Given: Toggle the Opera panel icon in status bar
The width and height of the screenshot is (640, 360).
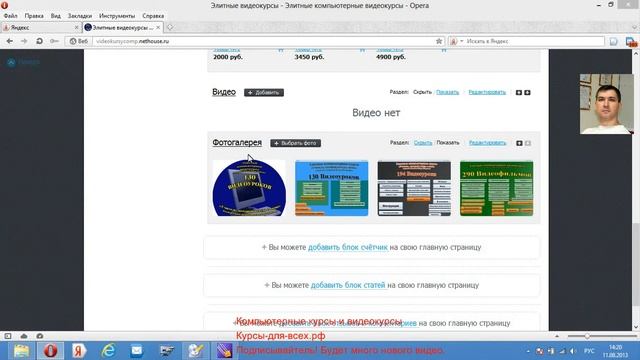Looking at the screenshot, I should click(8, 336).
